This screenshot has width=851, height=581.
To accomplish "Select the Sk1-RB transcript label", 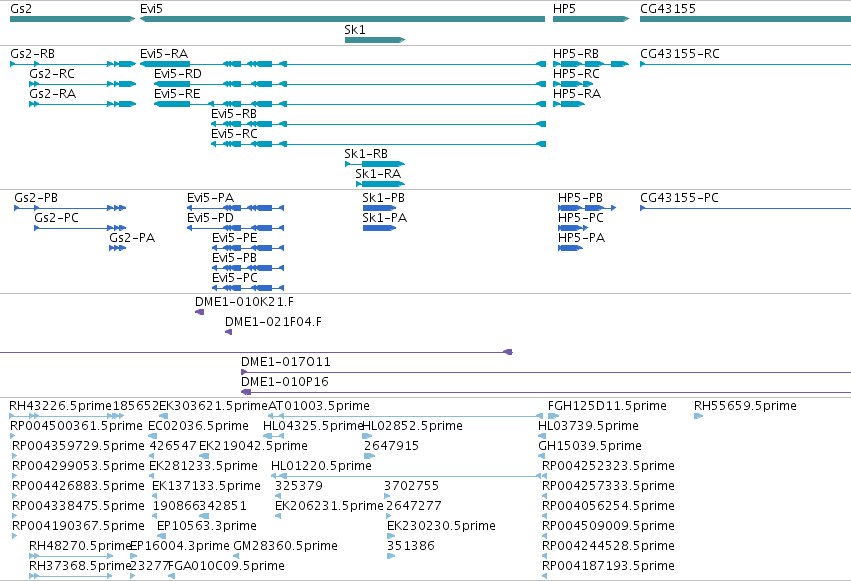I will (x=366, y=155).
